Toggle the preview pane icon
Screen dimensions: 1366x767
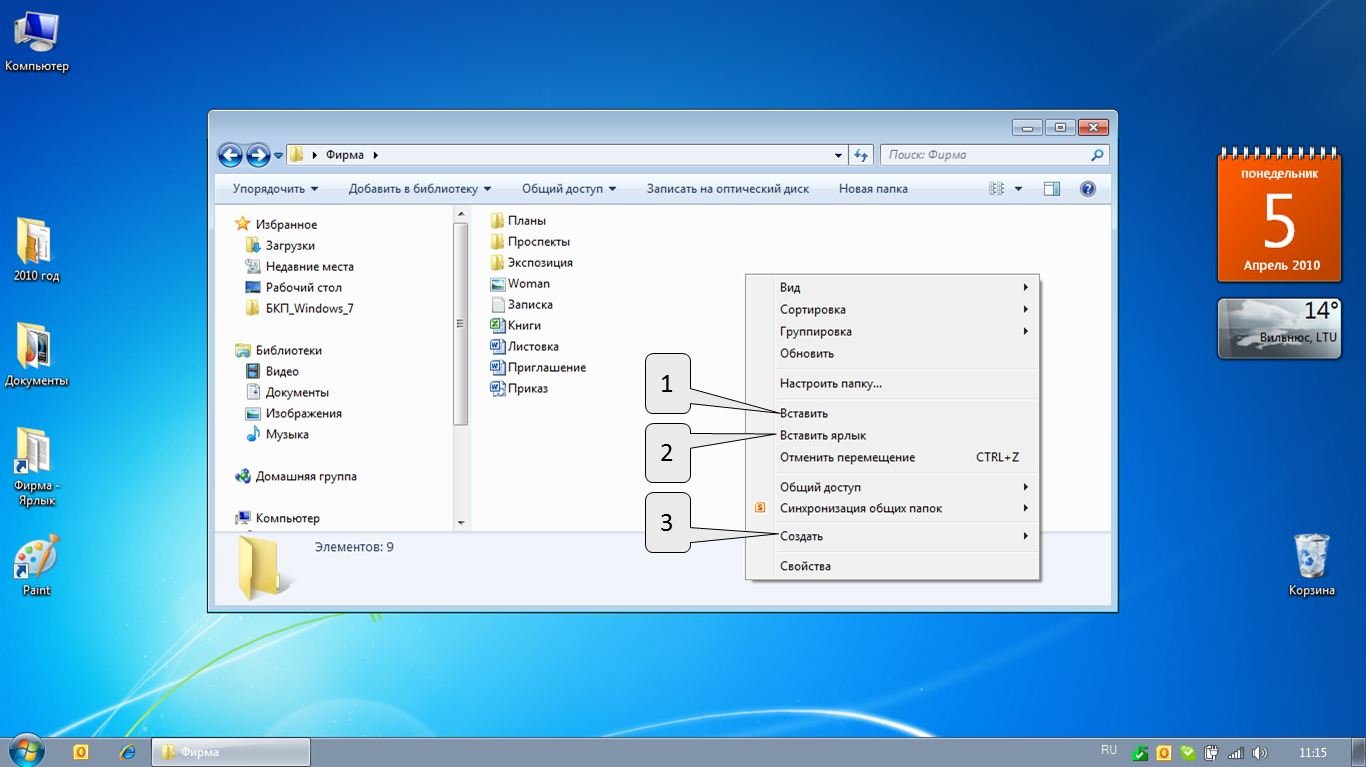coord(1051,189)
